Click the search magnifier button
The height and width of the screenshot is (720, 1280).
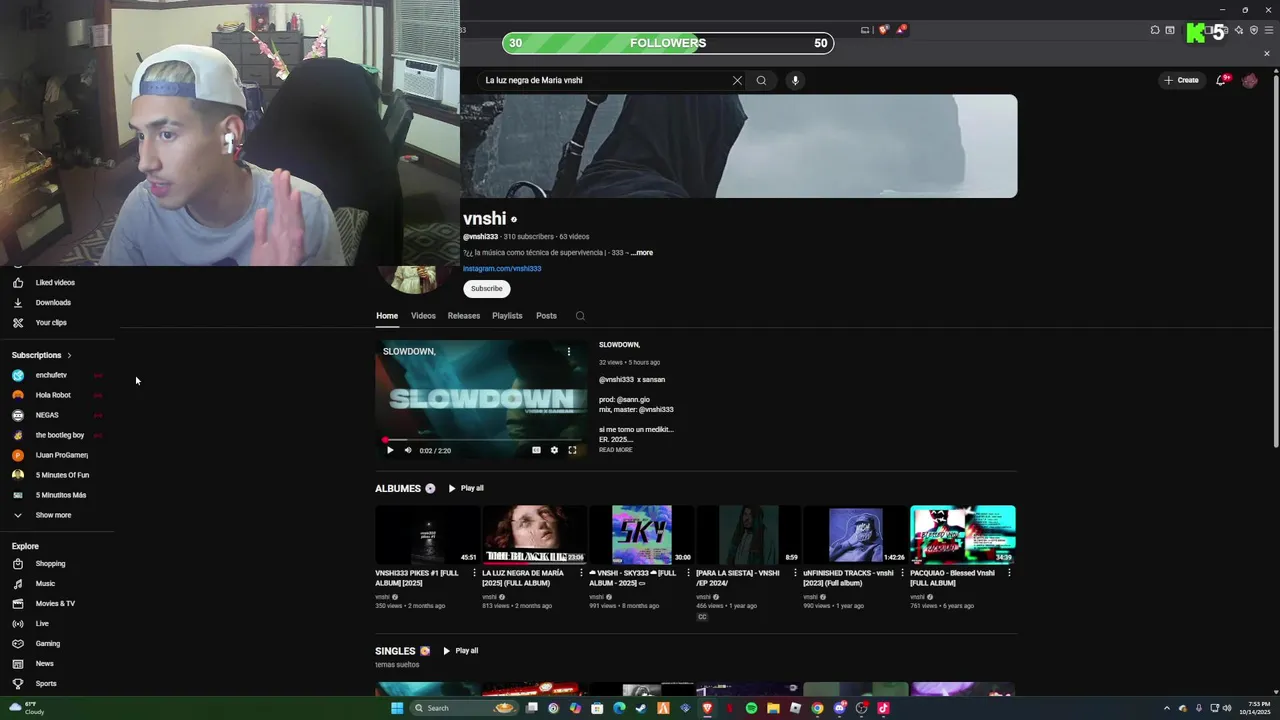pos(761,80)
